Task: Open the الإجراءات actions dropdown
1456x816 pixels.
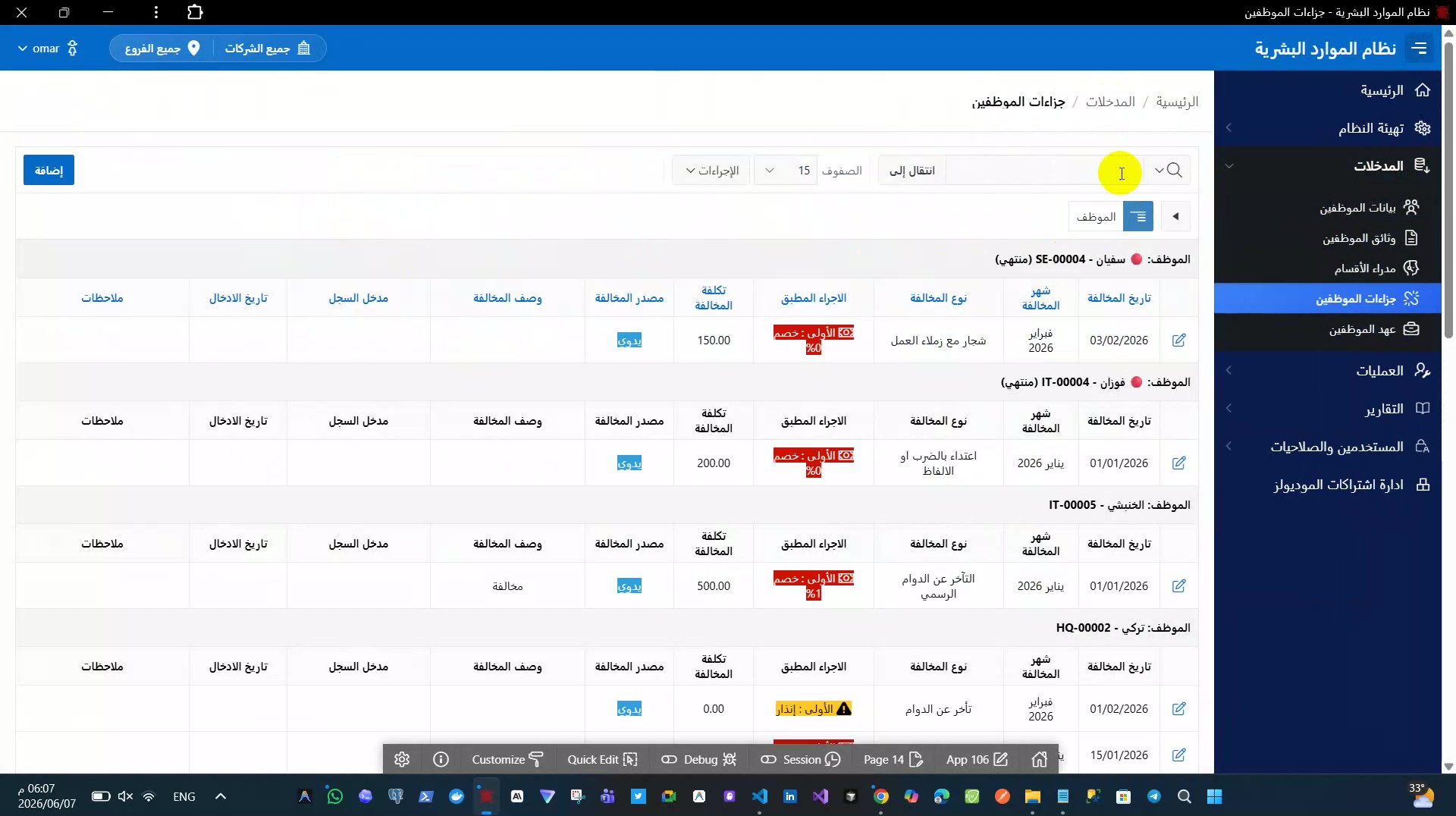Action: pos(711,171)
